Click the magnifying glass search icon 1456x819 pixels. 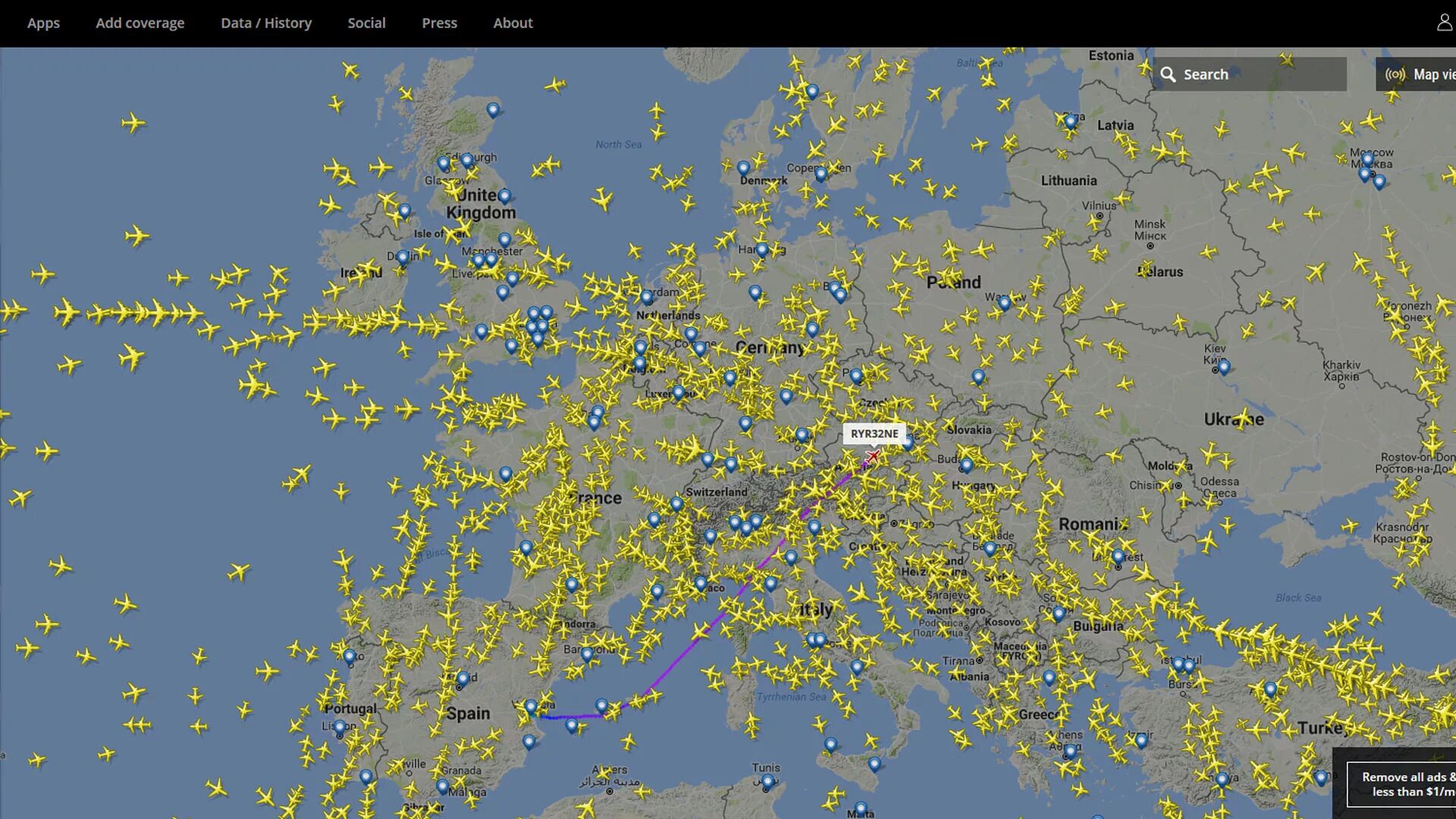[x=1168, y=74]
